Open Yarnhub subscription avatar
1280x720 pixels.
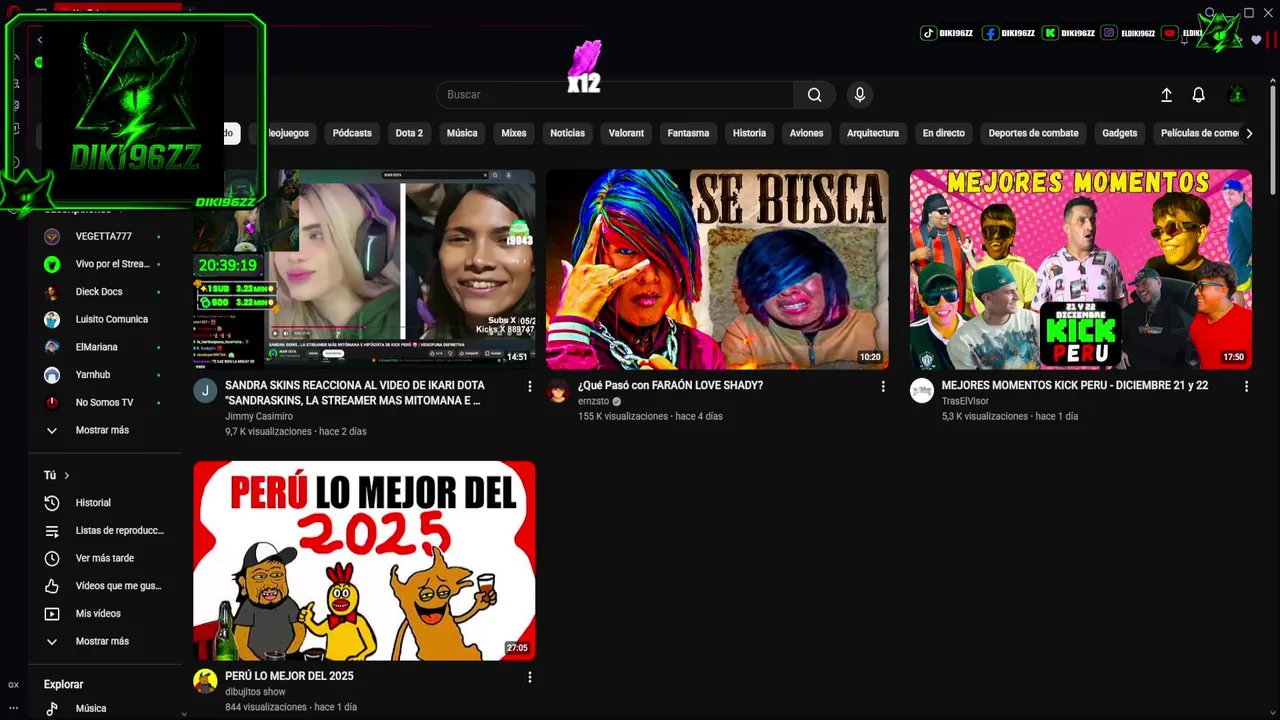[52, 375]
